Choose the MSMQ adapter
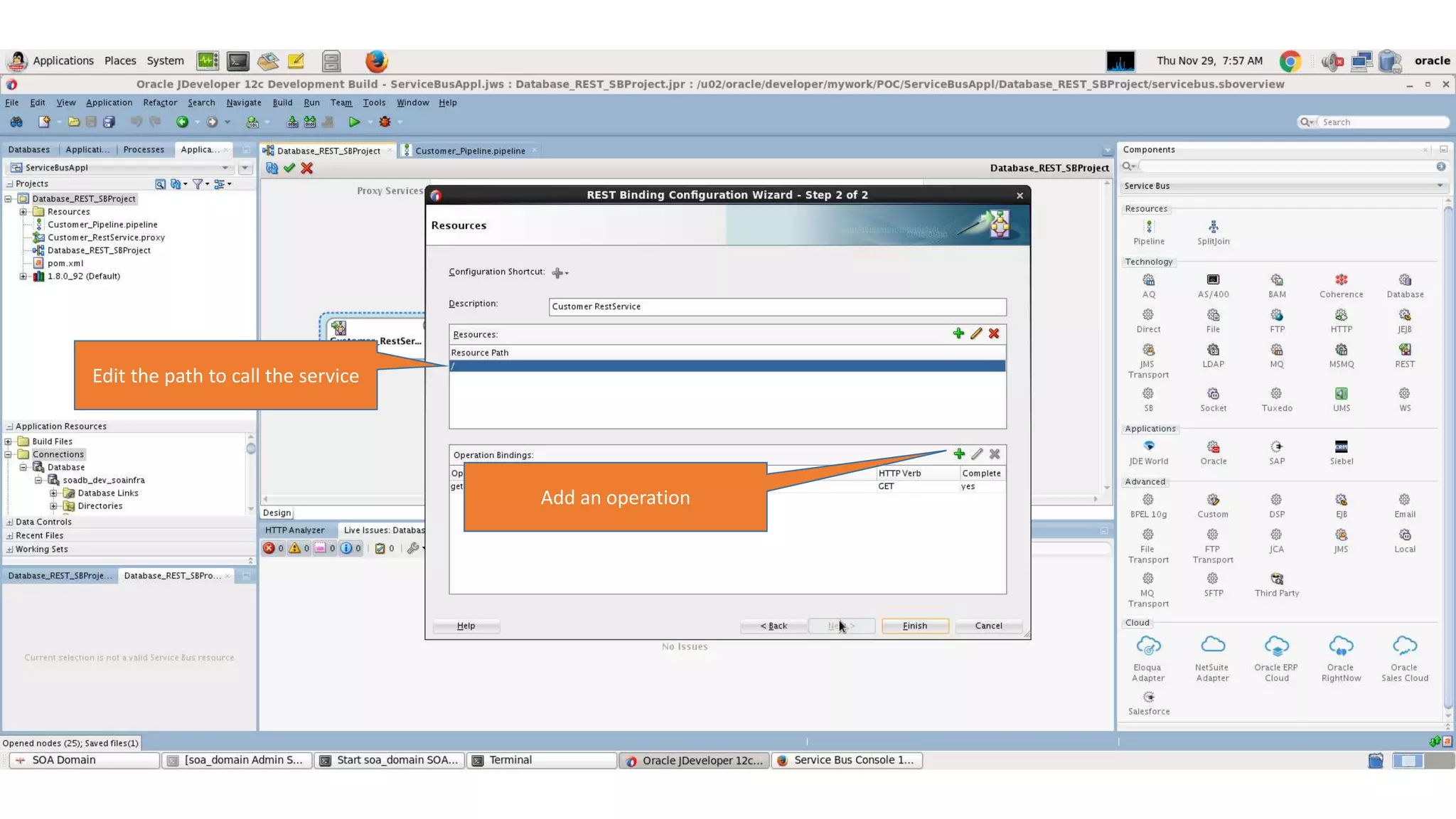The height and width of the screenshot is (819, 1456). coord(1341,355)
